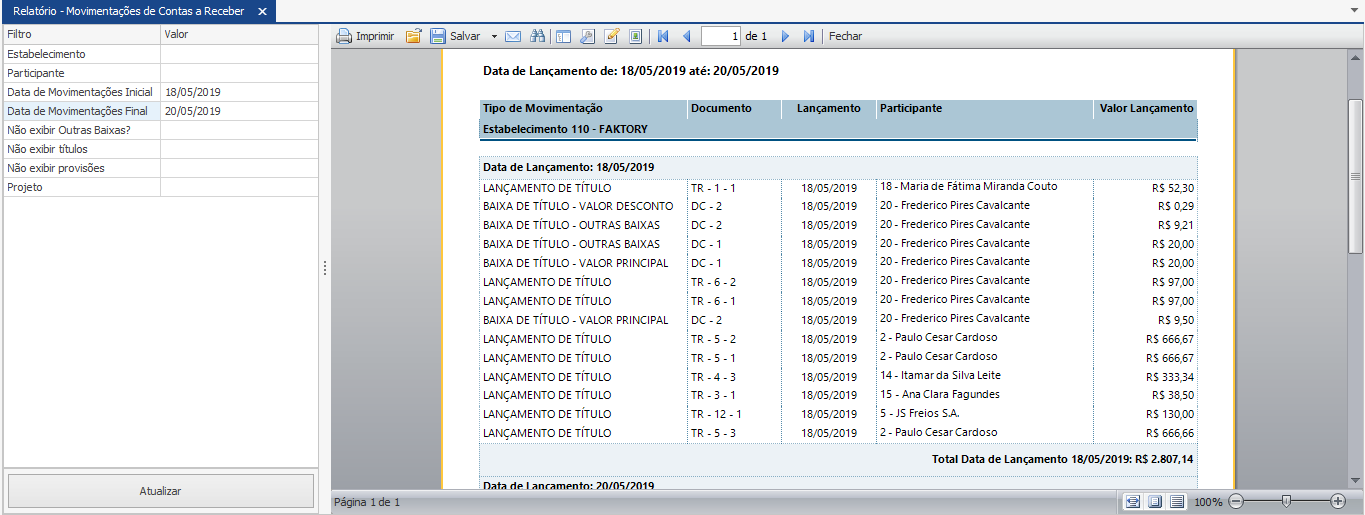Click the Atualizar button

(160, 491)
